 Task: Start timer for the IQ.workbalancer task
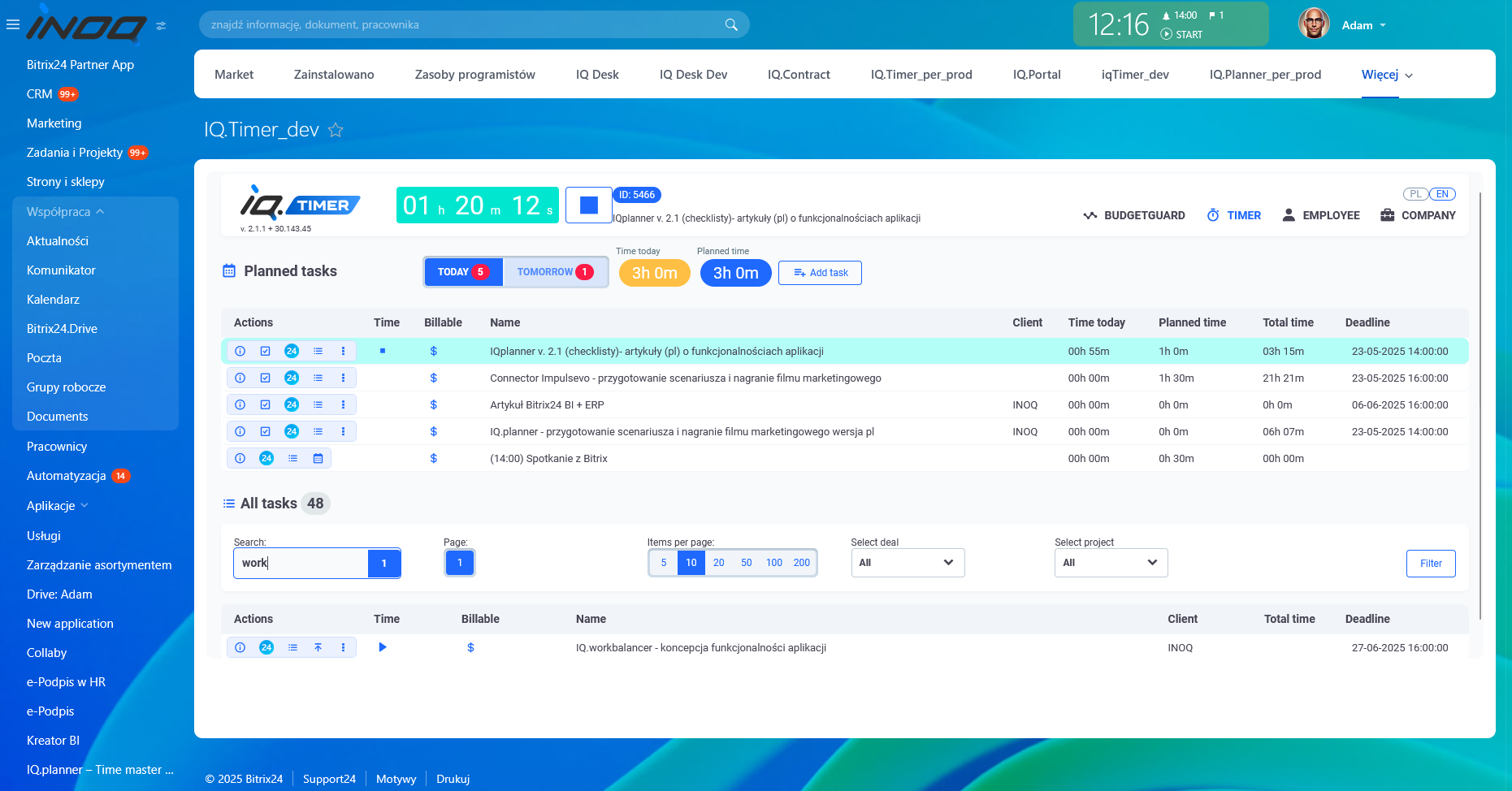383,647
